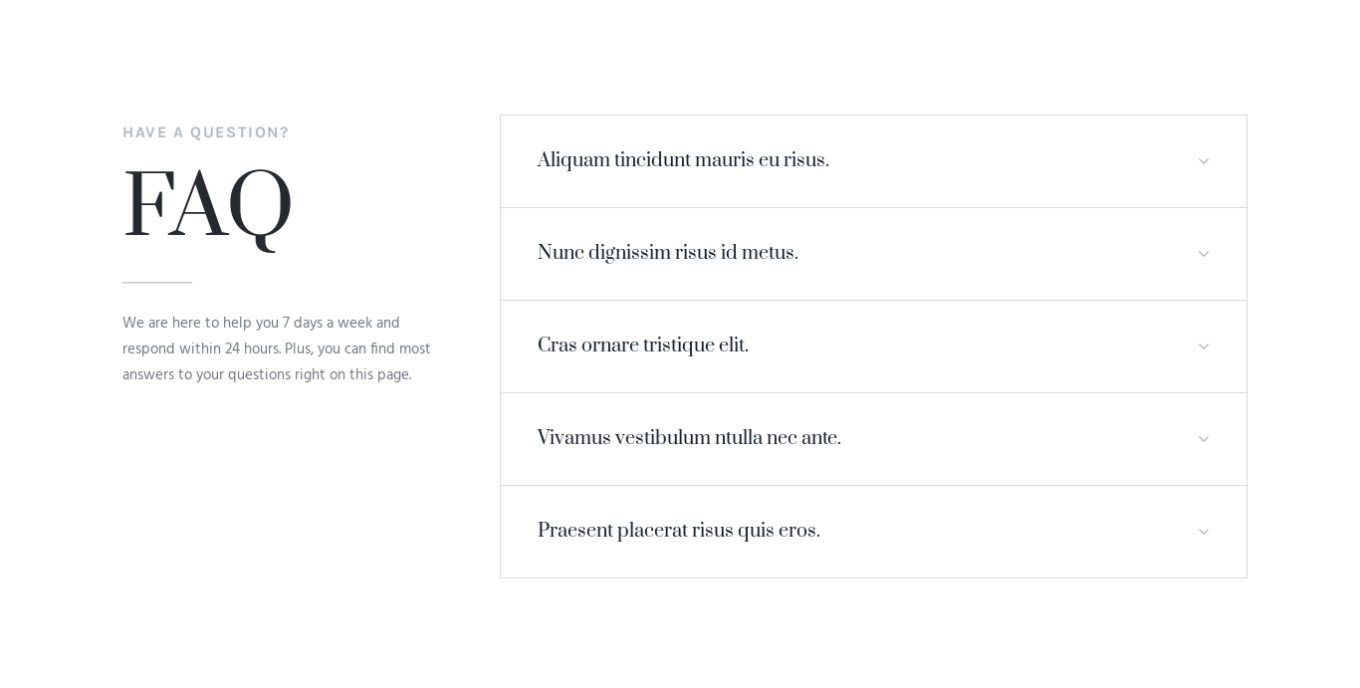The width and height of the screenshot is (1360, 688).
Task: Click chevron icon beside Aliquam tincidunt question
Action: (x=1203, y=161)
